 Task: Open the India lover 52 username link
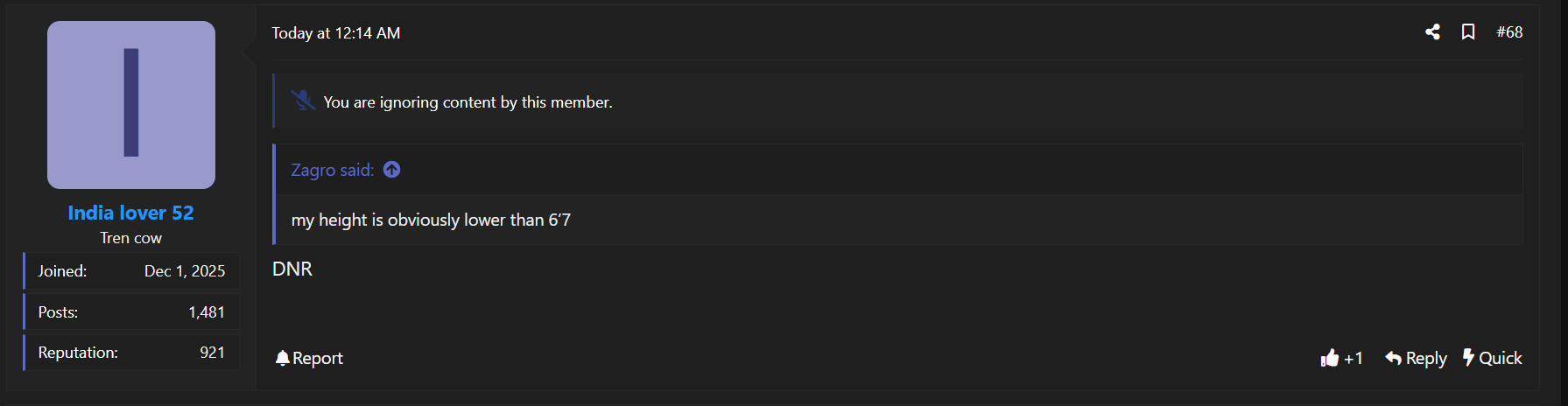pyautogui.click(x=131, y=213)
